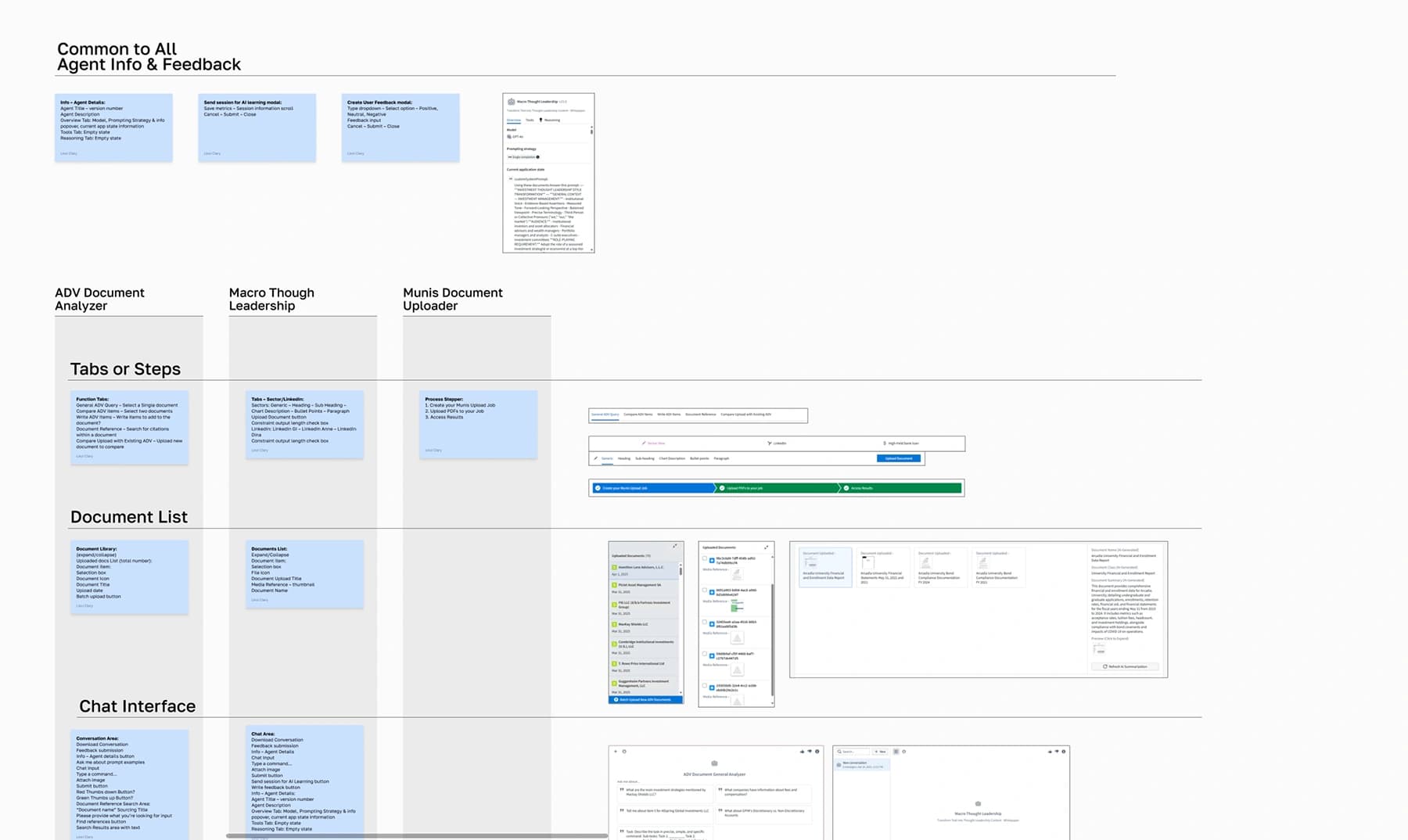
Task: Click Access Results stepper step
Action: (901, 488)
